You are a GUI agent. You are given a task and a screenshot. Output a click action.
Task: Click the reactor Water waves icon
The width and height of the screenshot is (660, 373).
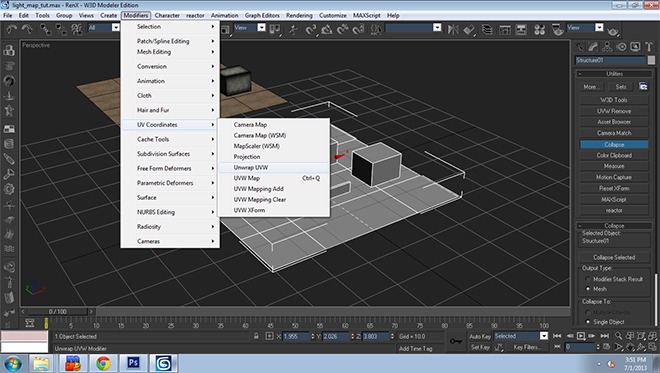(9, 249)
